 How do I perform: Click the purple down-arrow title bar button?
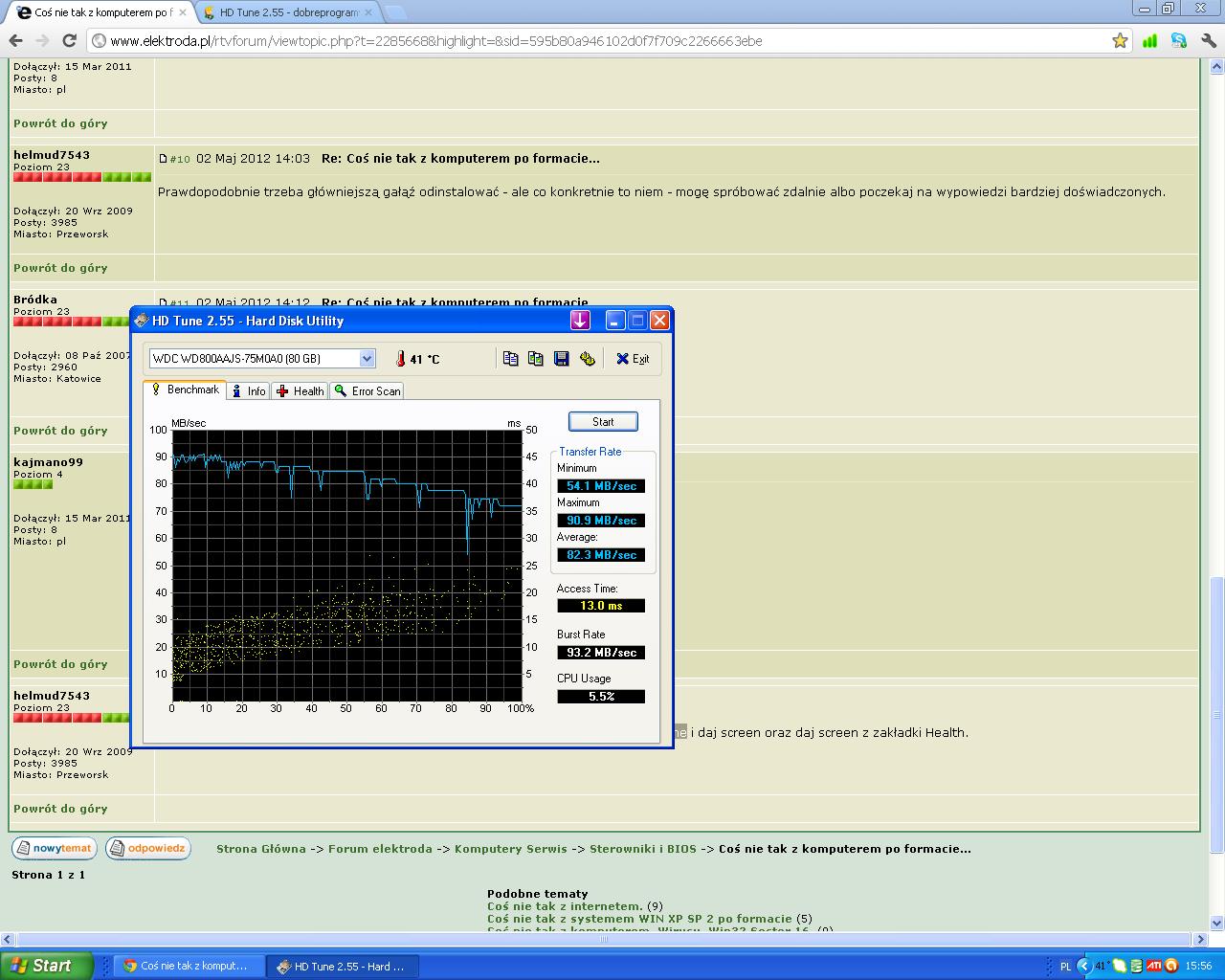point(580,321)
